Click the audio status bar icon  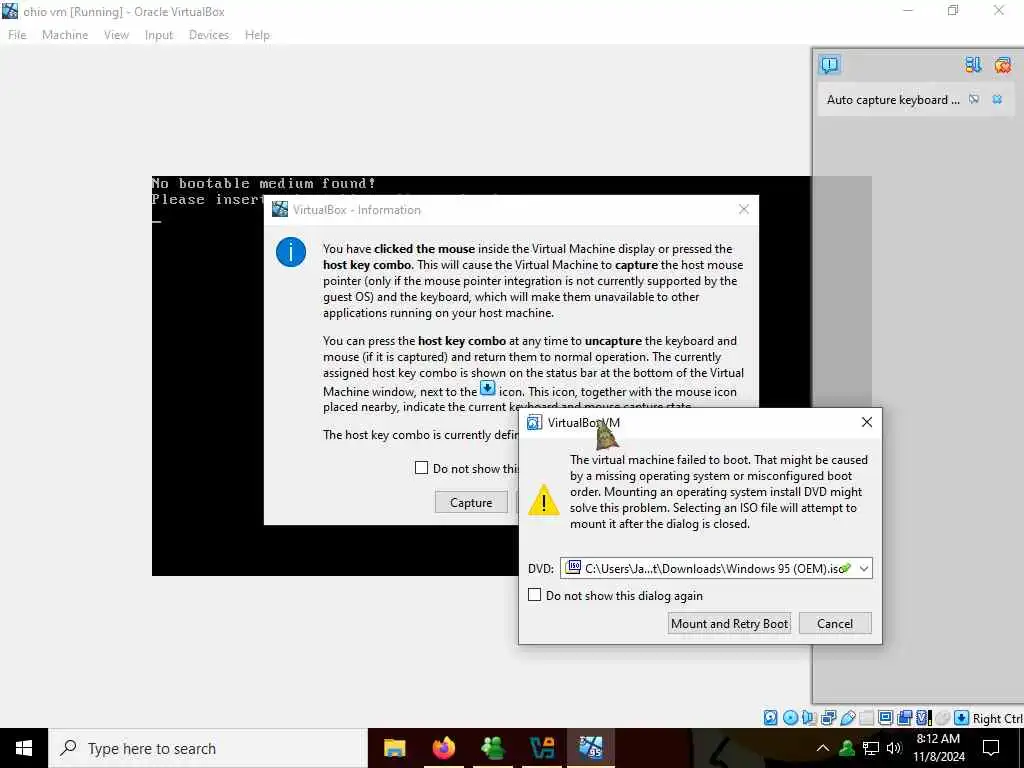point(809,718)
